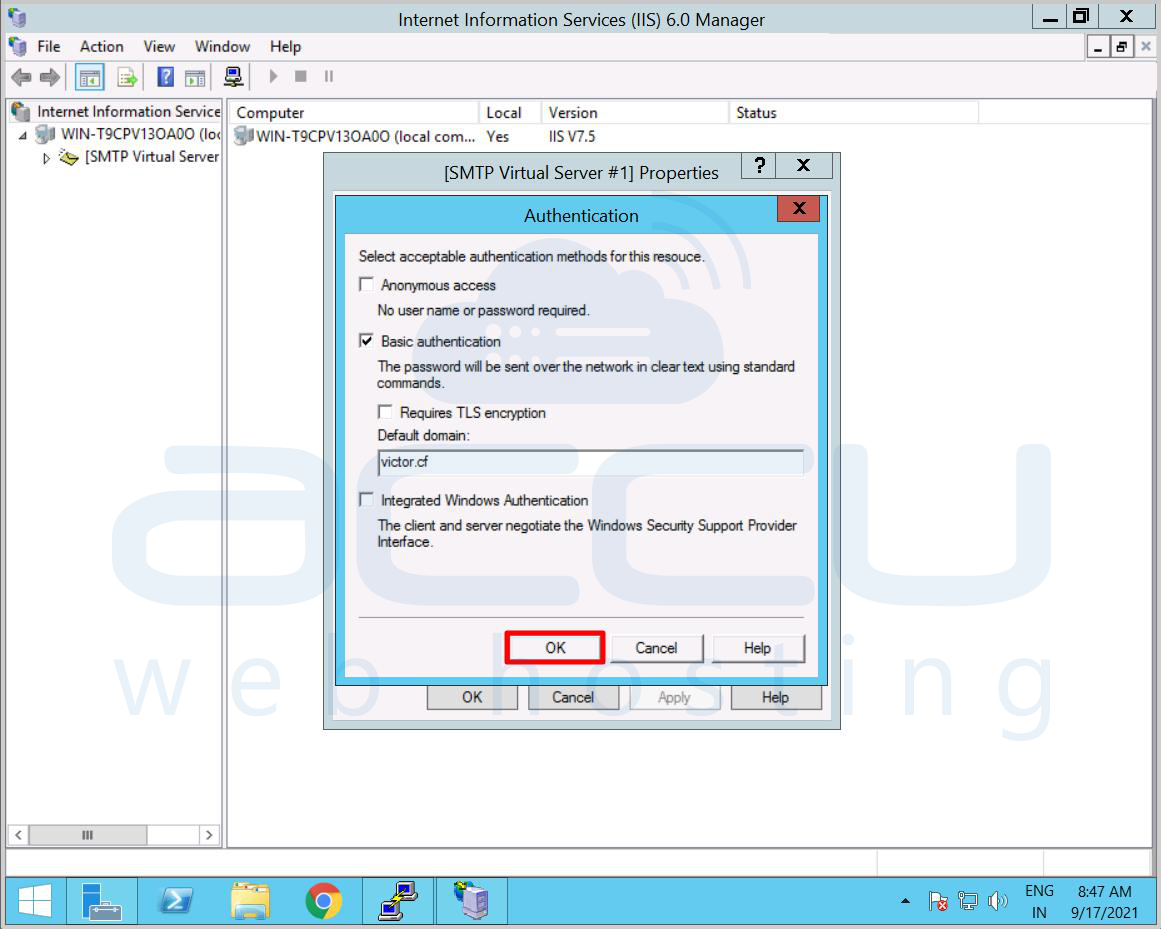Click the ENG IN language indicator

tap(1039, 902)
